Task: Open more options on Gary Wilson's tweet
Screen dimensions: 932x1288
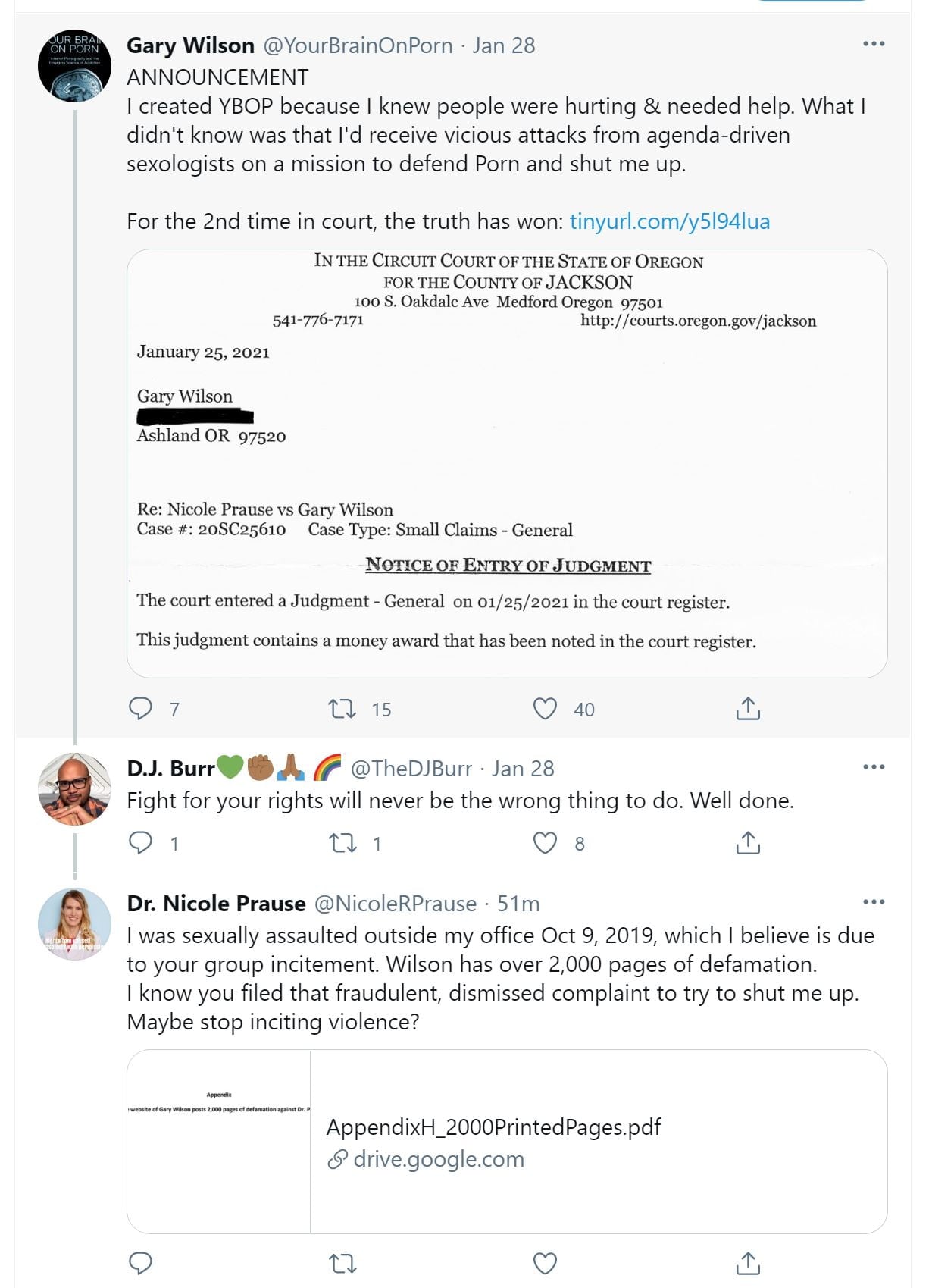Action: click(x=874, y=44)
